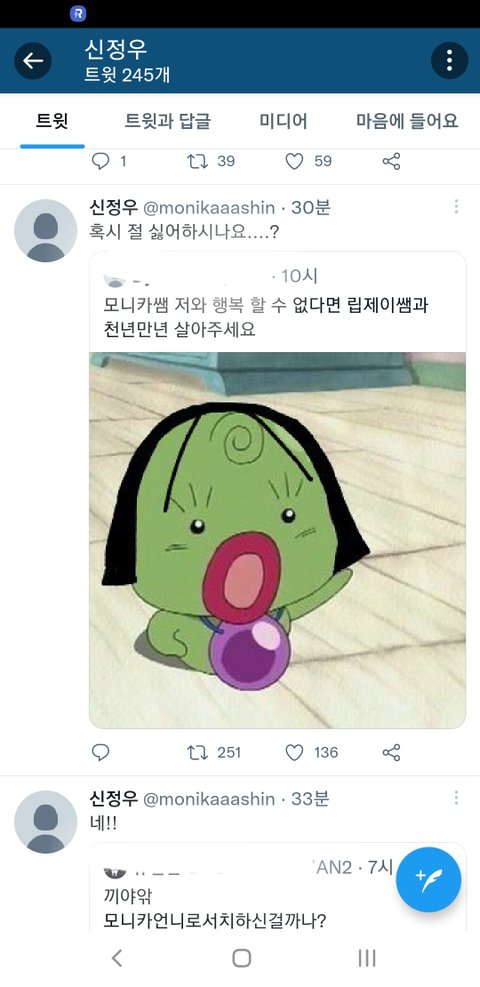Tap the back arrow in header
Viewport: 480px width, 987px height.
(x=33, y=60)
